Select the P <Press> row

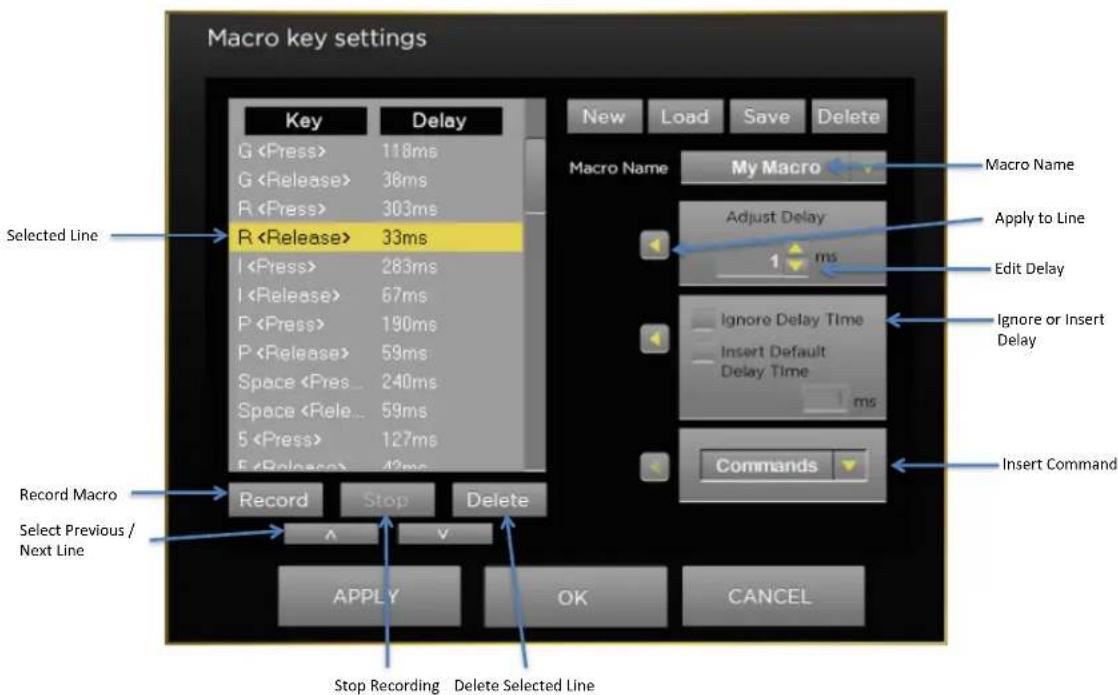(x=376, y=324)
